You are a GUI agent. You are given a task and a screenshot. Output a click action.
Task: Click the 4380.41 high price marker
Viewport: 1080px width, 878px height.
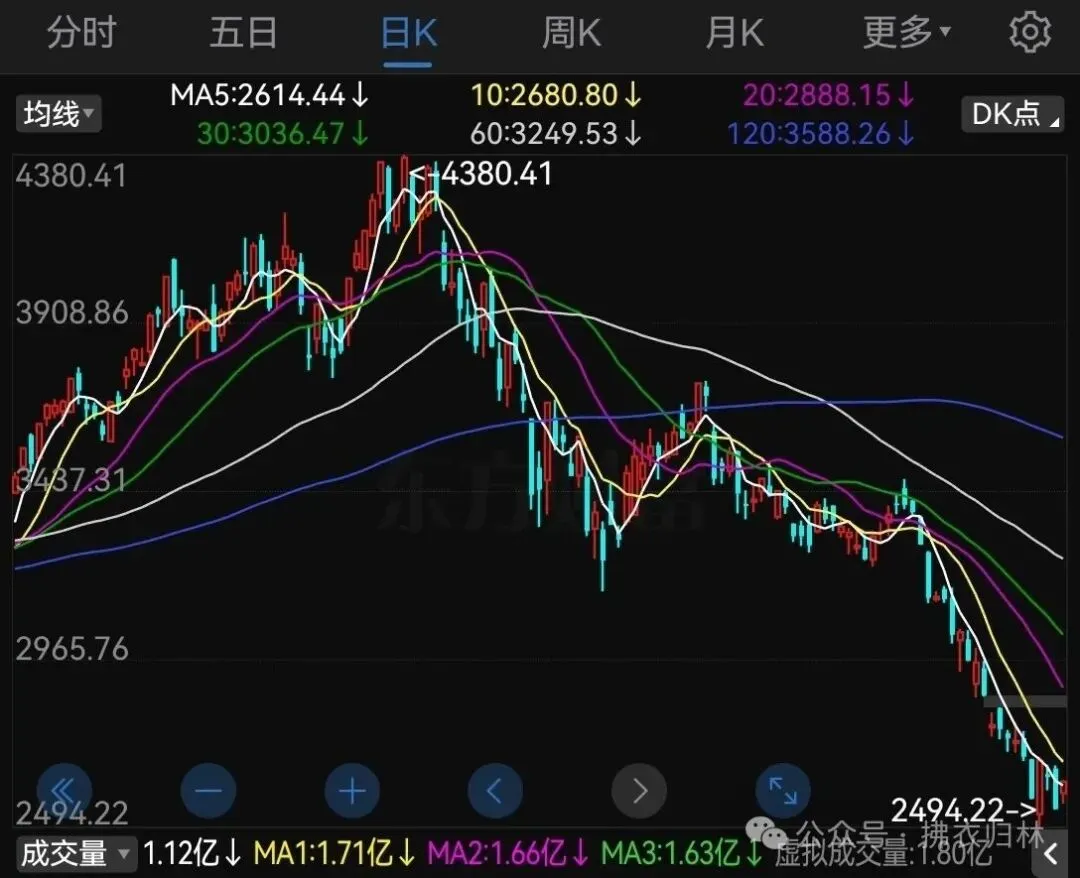481,174
